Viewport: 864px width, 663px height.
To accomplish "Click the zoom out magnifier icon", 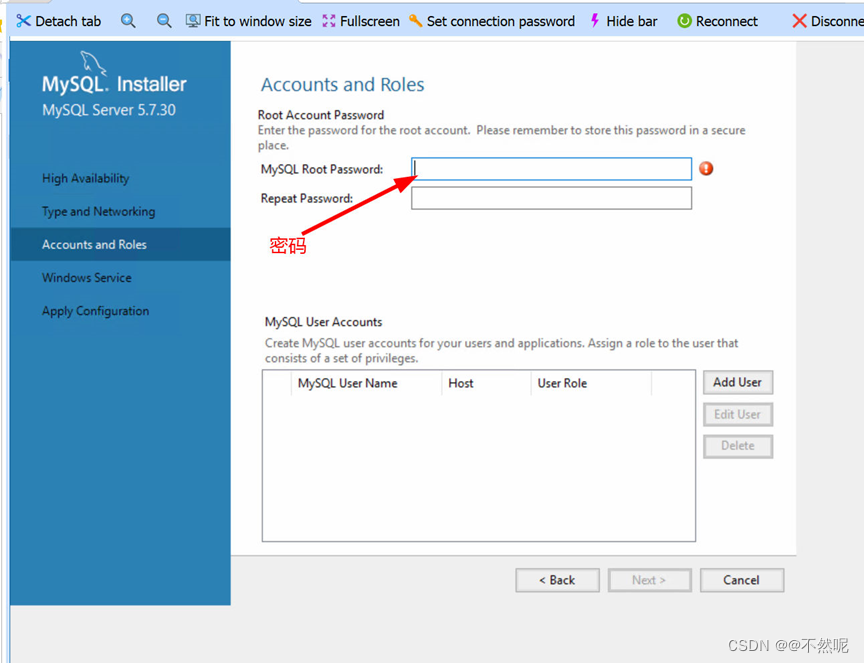I will (x=164, y=21).
